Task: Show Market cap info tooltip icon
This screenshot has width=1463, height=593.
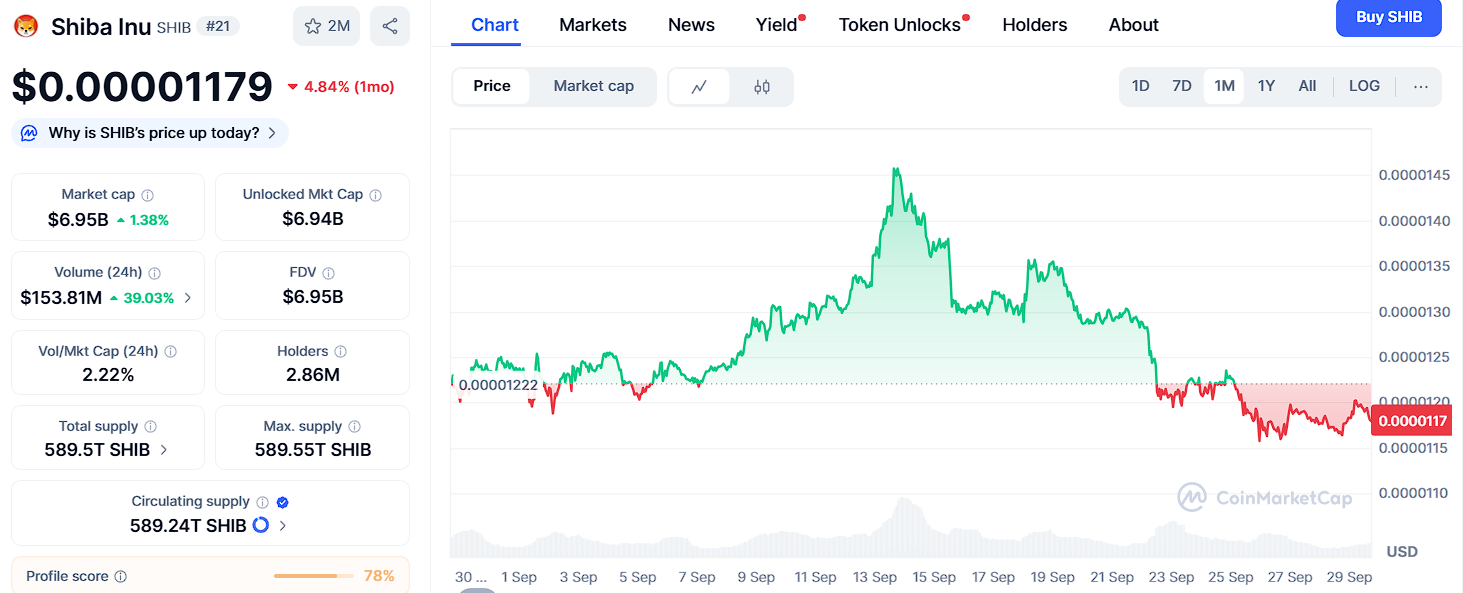Action: (148, 195)
